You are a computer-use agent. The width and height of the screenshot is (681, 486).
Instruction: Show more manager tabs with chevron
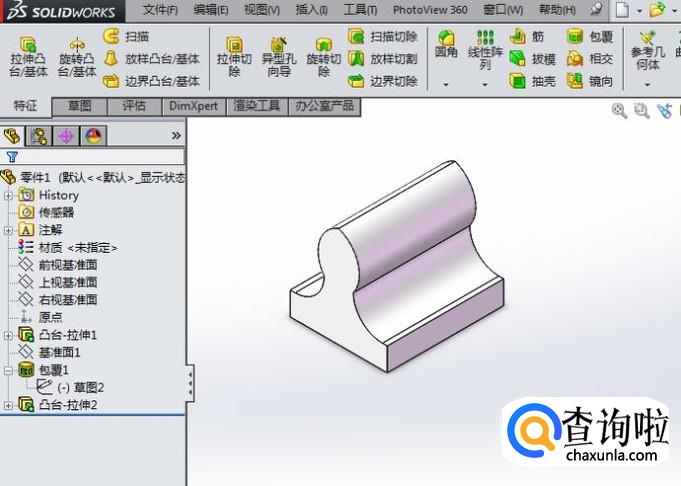tap(176, 136)
